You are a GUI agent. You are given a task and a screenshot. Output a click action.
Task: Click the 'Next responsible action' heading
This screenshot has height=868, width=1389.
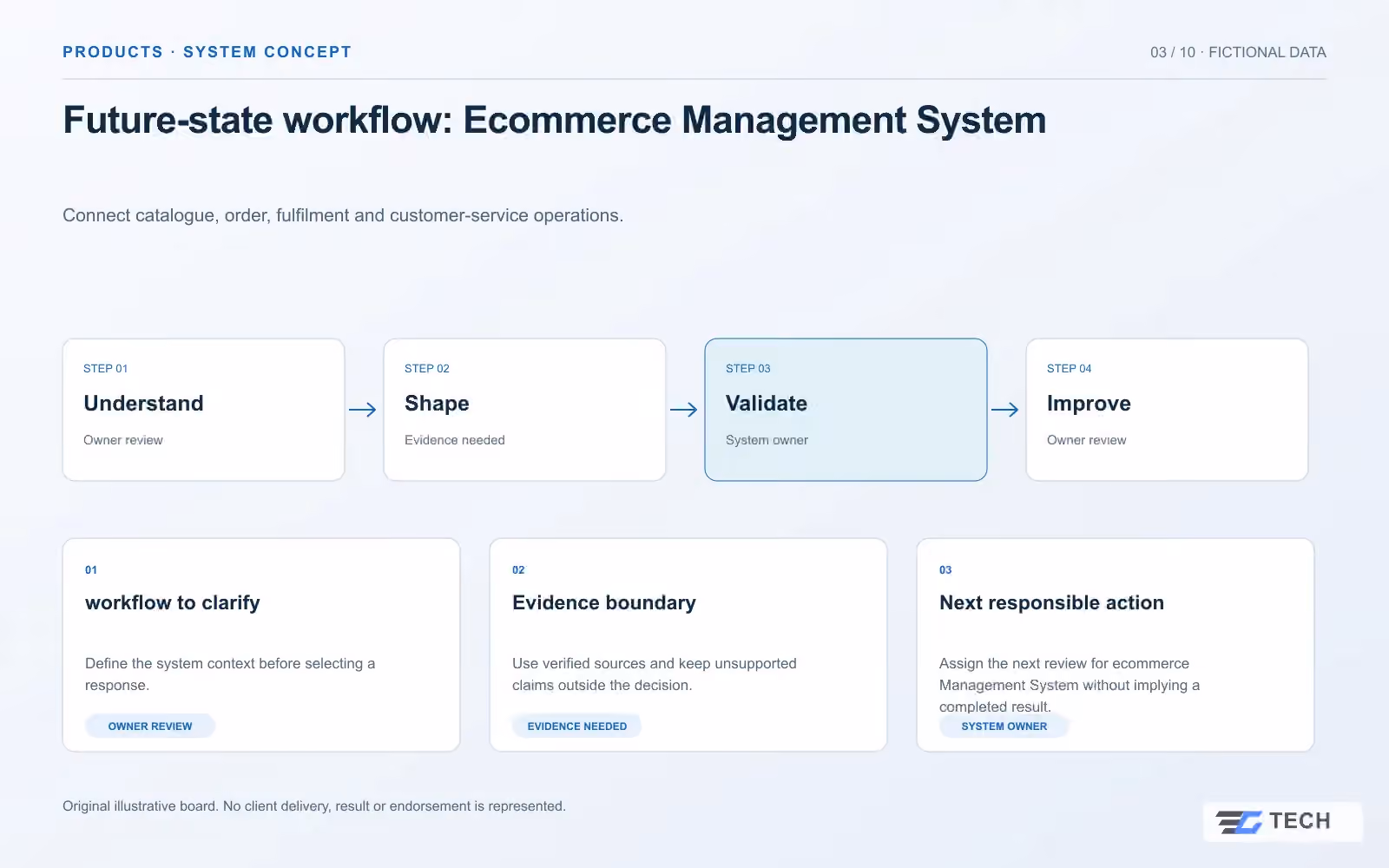[1051, 602]
